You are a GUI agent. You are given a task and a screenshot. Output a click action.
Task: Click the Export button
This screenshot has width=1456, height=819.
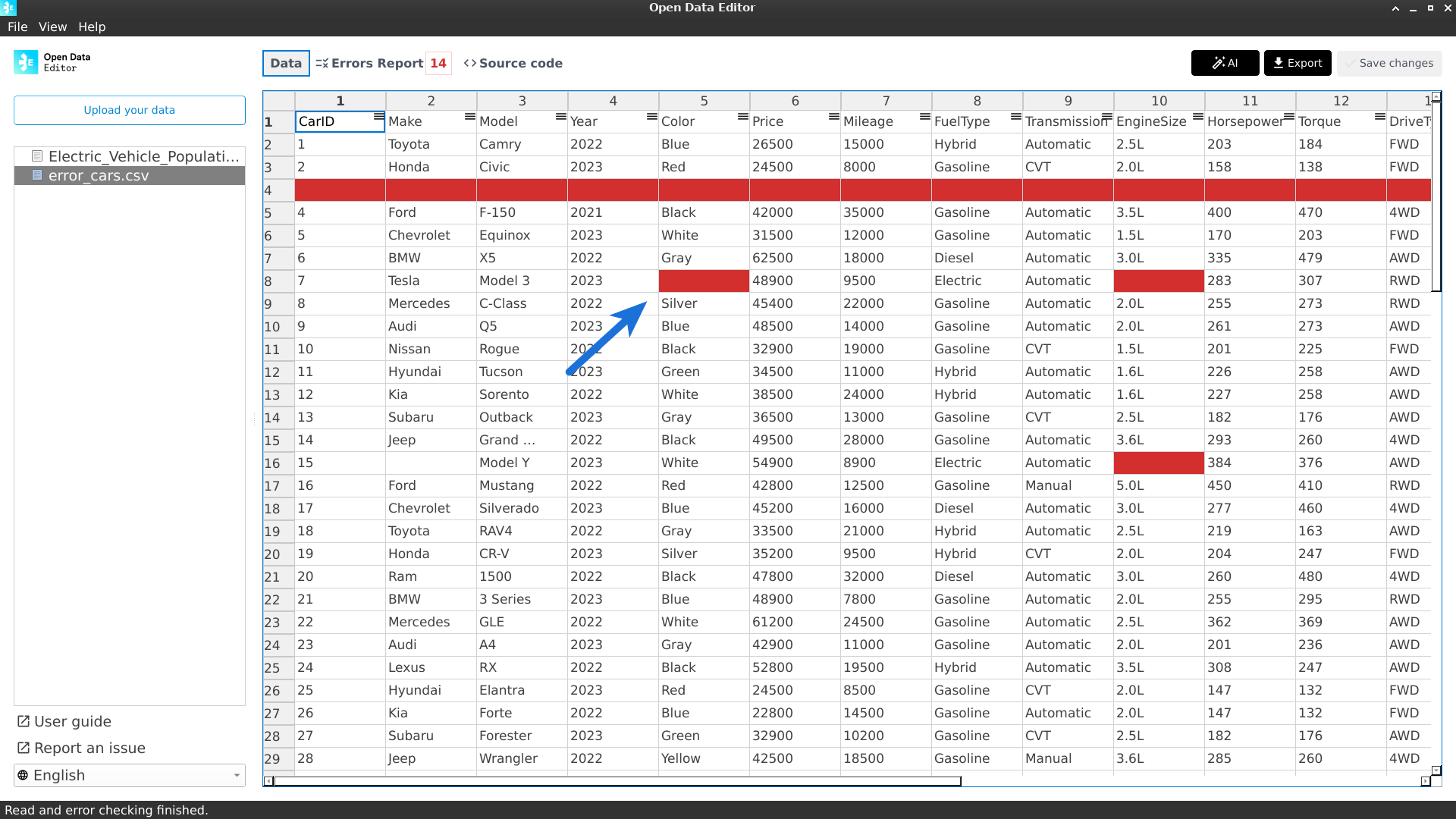(x=1297, y=63)
